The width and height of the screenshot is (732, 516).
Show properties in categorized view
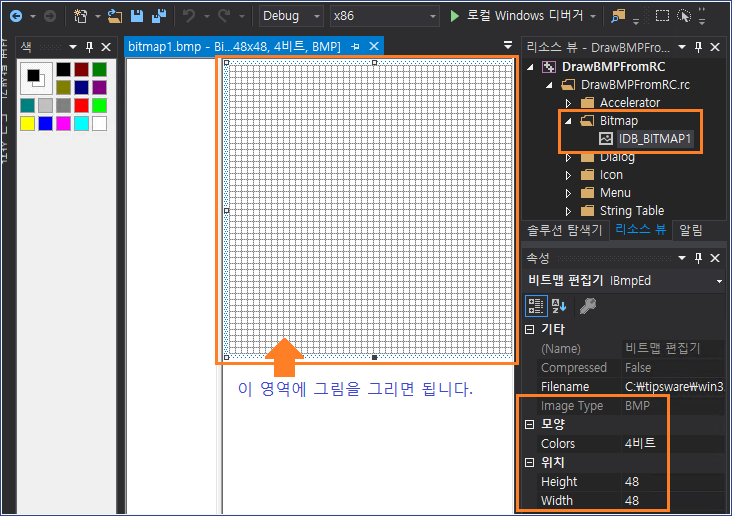point(536,306)
